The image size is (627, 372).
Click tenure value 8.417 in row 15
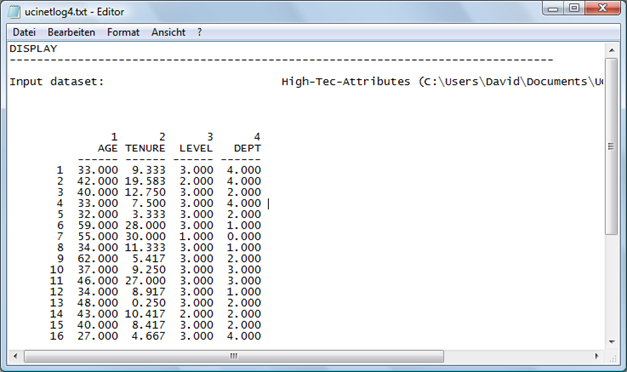pyautogui.click(x=149, y=325)
